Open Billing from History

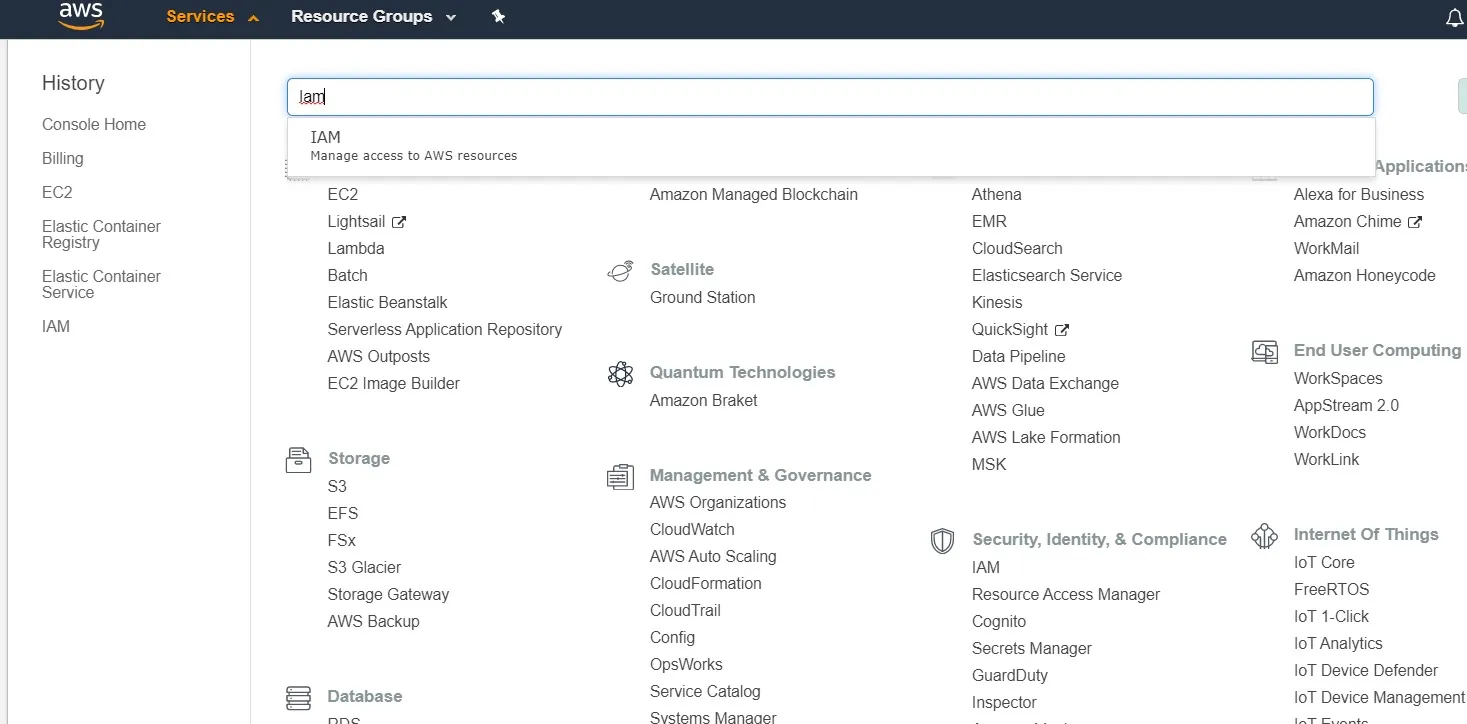(x=63, y=158)
